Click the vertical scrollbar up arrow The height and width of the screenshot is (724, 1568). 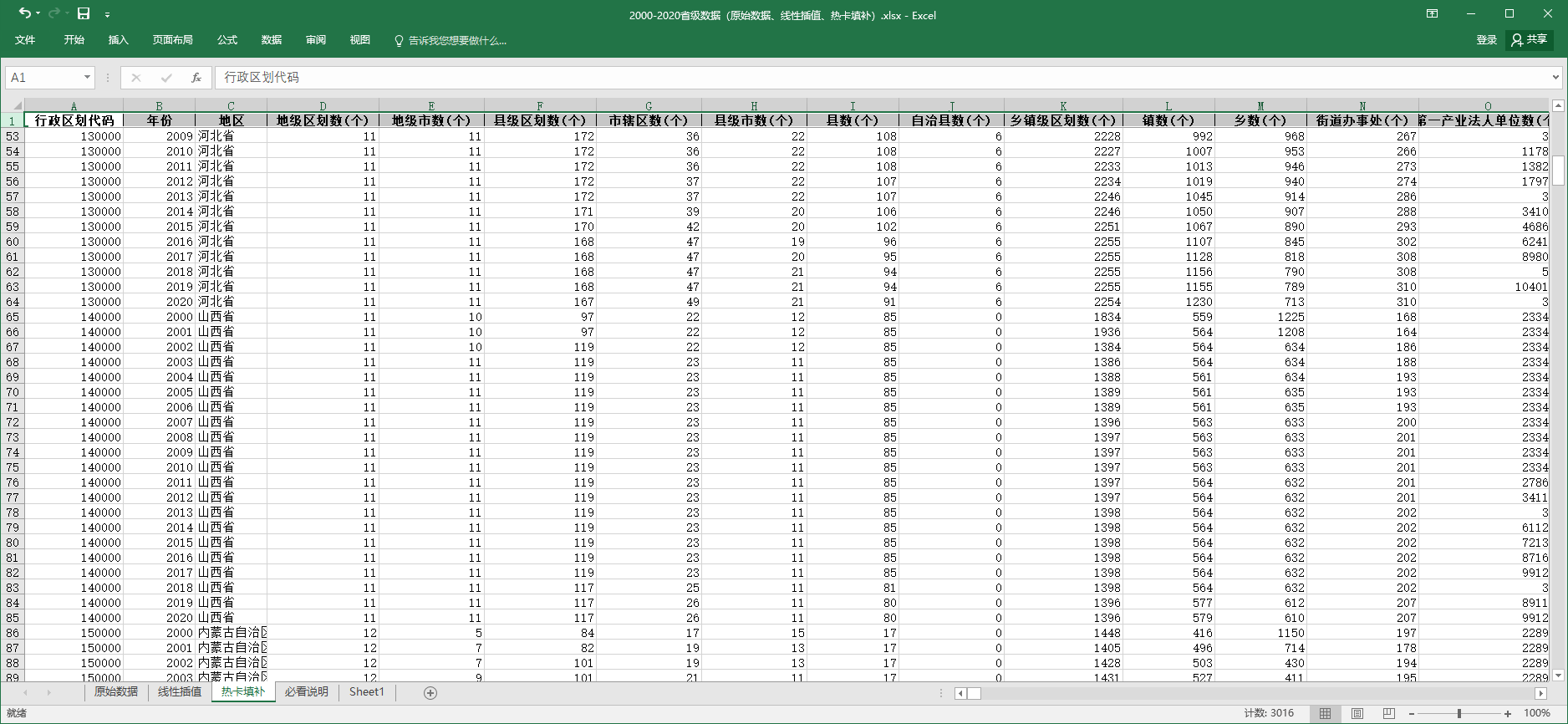pos(1558,105)
